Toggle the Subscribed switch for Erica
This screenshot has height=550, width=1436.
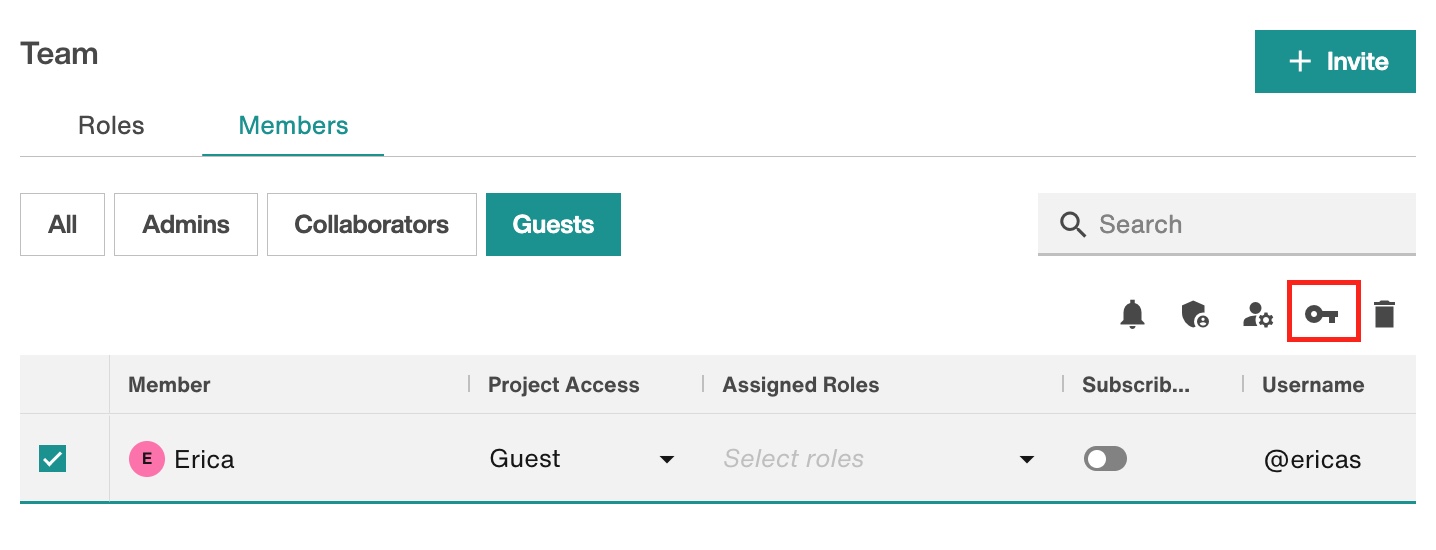point(1105,459)
